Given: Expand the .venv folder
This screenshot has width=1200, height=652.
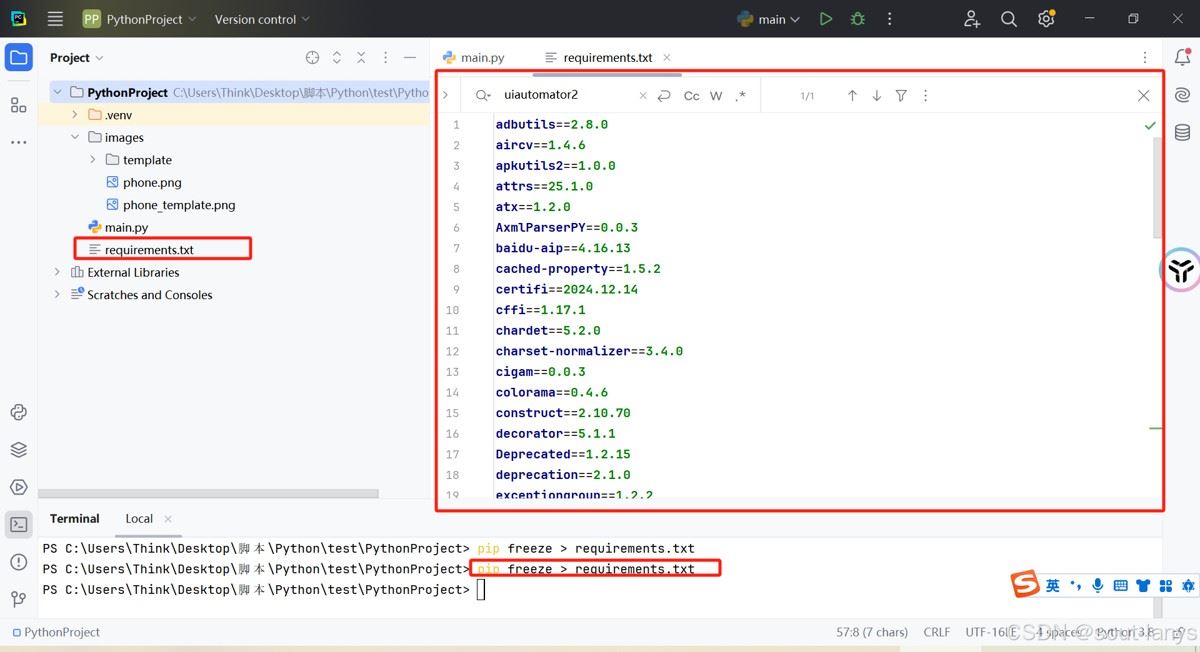Looking at the screenshot, I should click(x=75, y=115).
